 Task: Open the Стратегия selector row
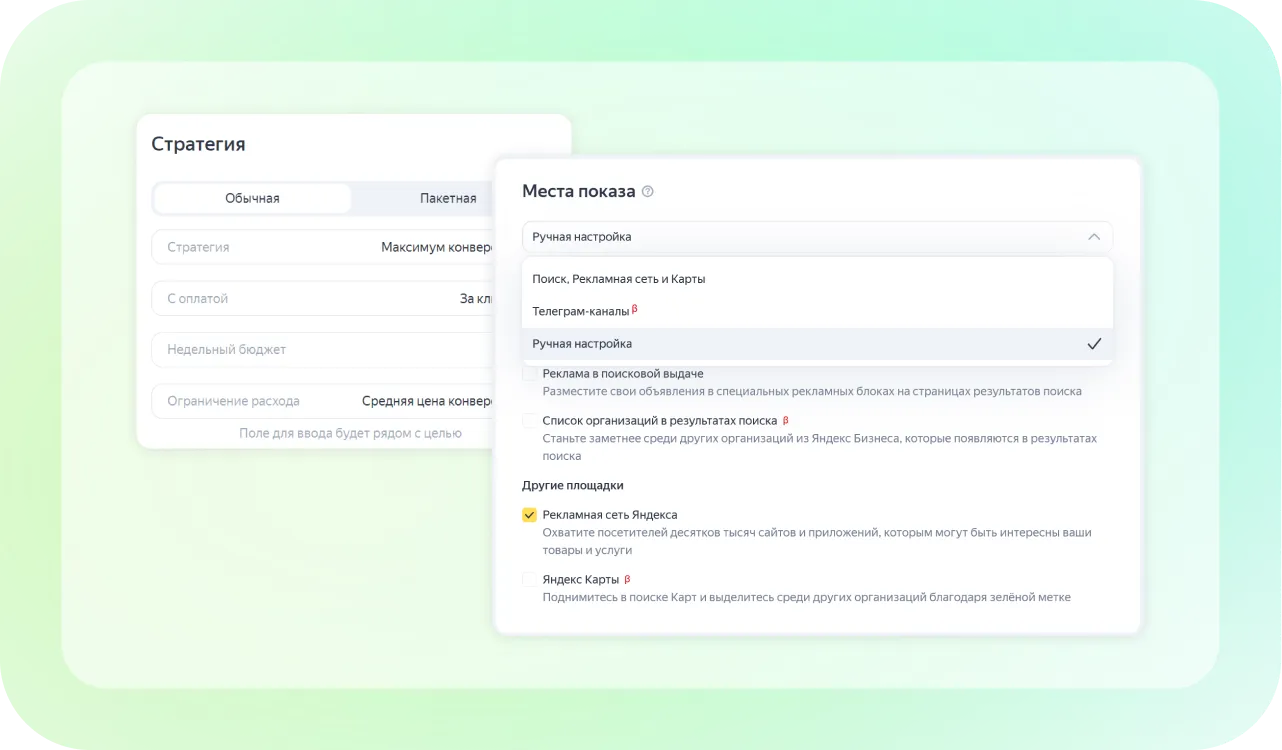coord(322,247)
